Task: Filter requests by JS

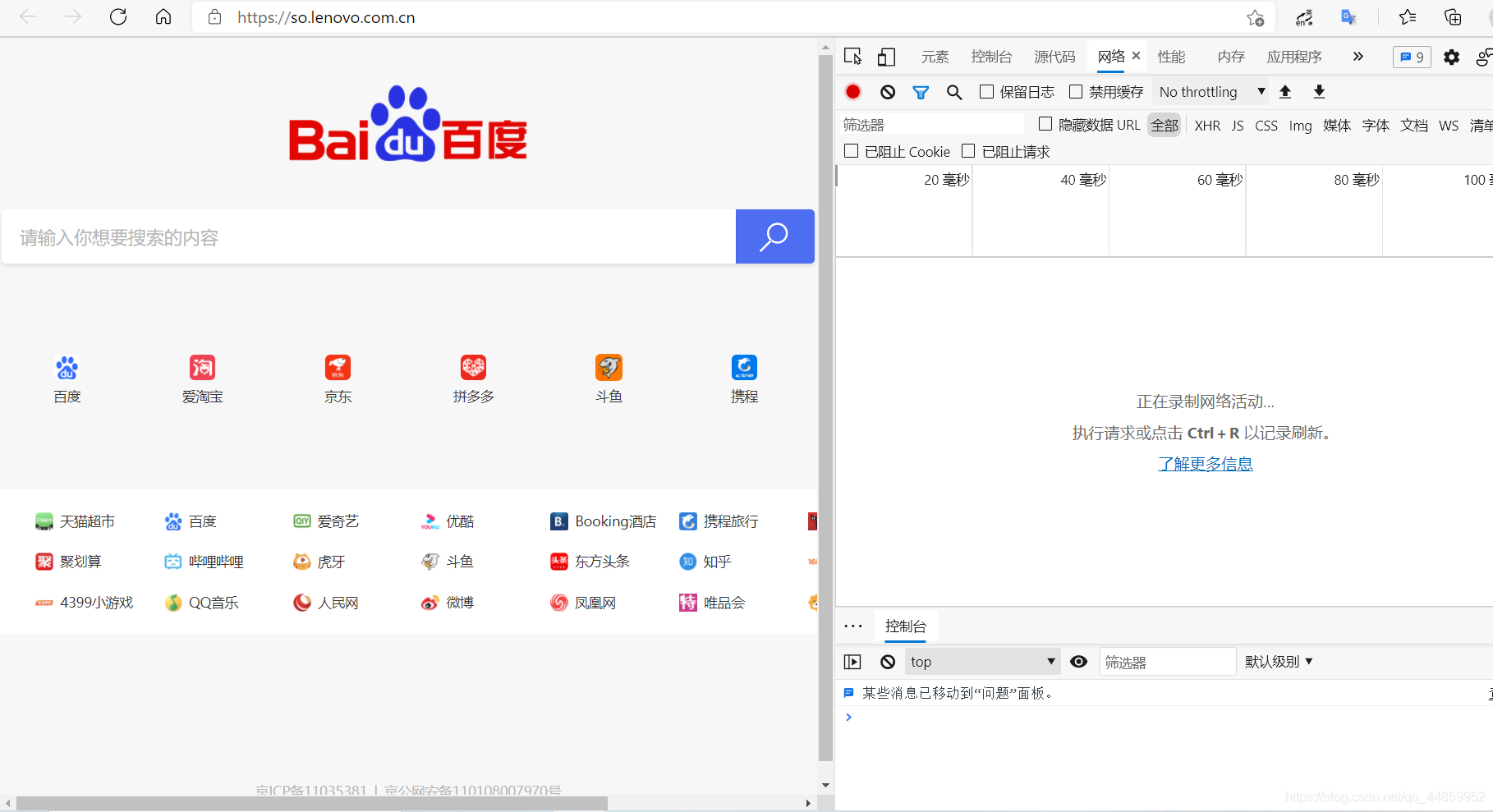Action: pos(1238,126)
